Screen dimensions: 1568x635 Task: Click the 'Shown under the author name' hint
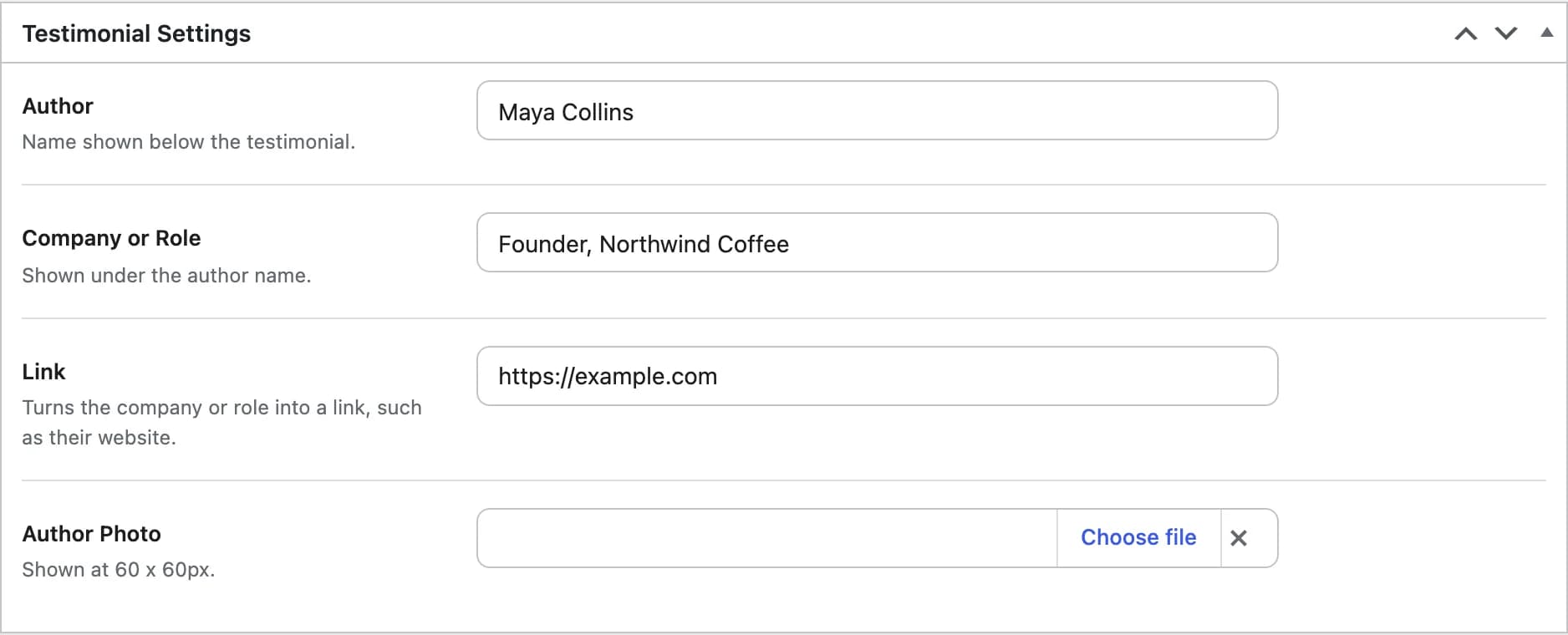pyautogui.click(x=166, y=276)
